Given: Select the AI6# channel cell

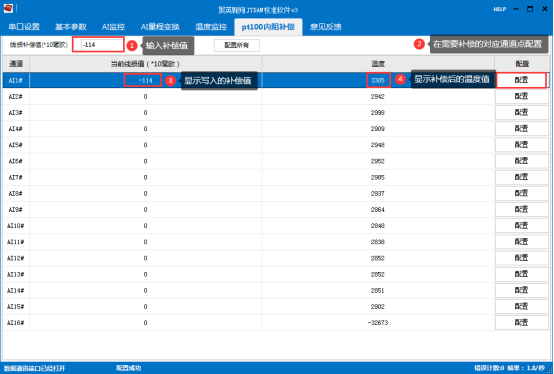Looking at the screenshot, I should coord(16,161).
